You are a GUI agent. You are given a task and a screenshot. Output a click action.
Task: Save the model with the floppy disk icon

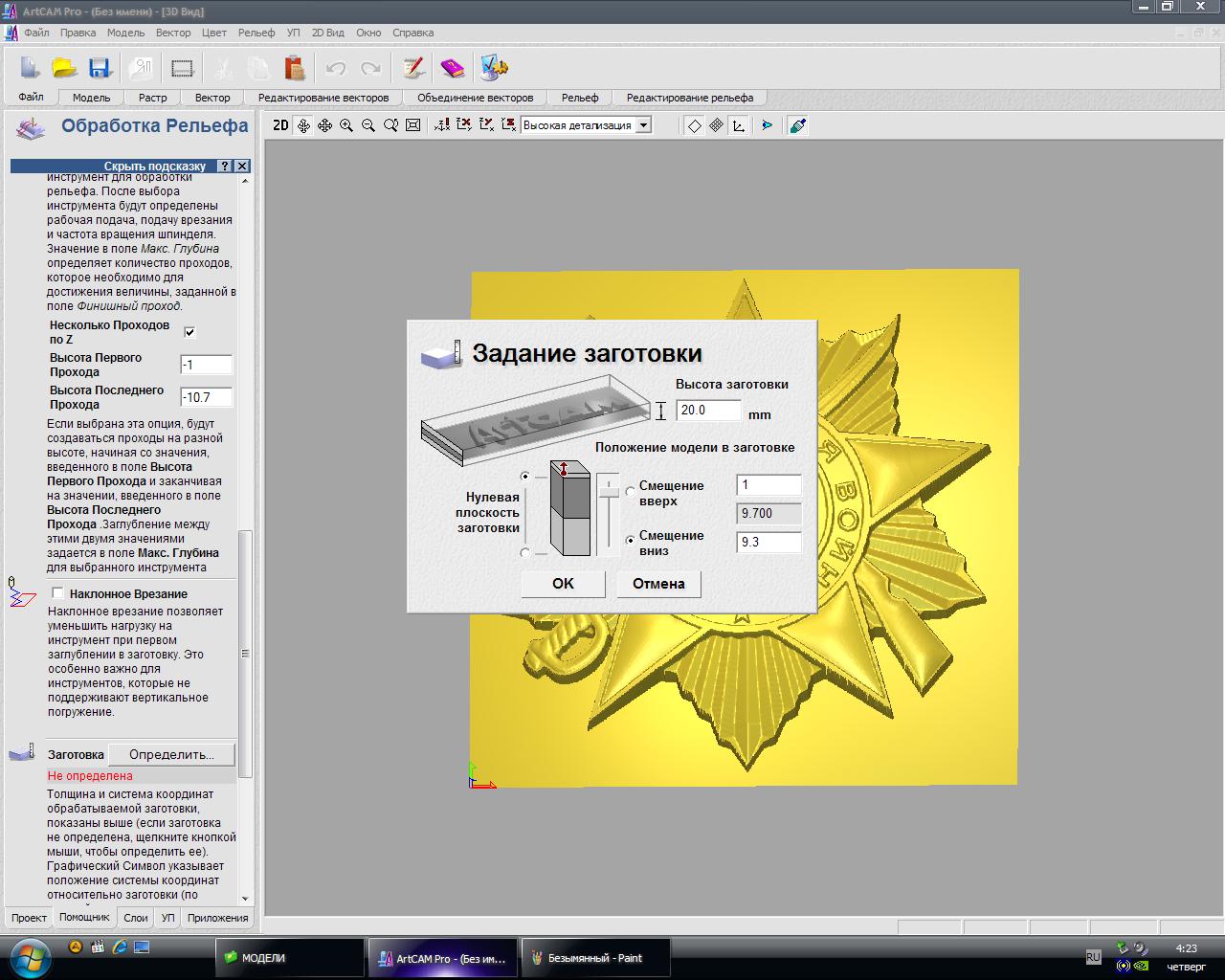point(100,68)
